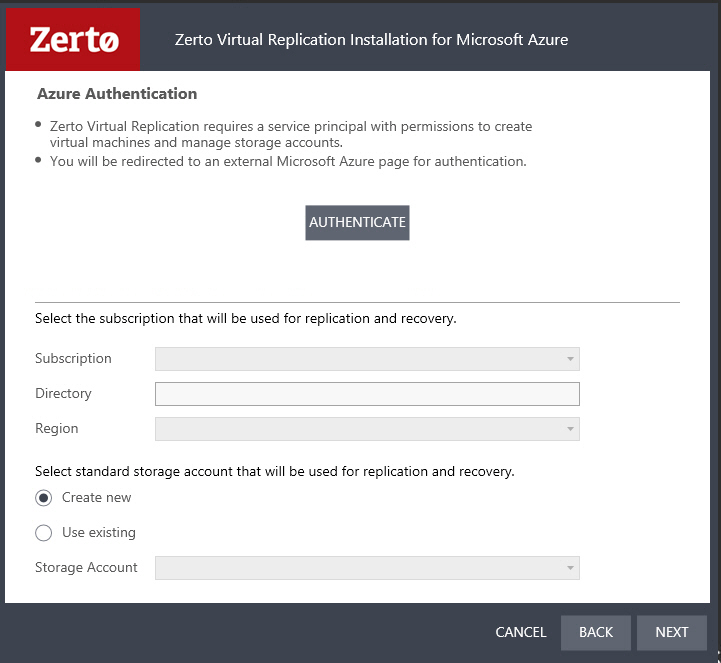The image size is (721, 663).
Task: Click the Region dropdown arrow
Action: tap(570, 429)
